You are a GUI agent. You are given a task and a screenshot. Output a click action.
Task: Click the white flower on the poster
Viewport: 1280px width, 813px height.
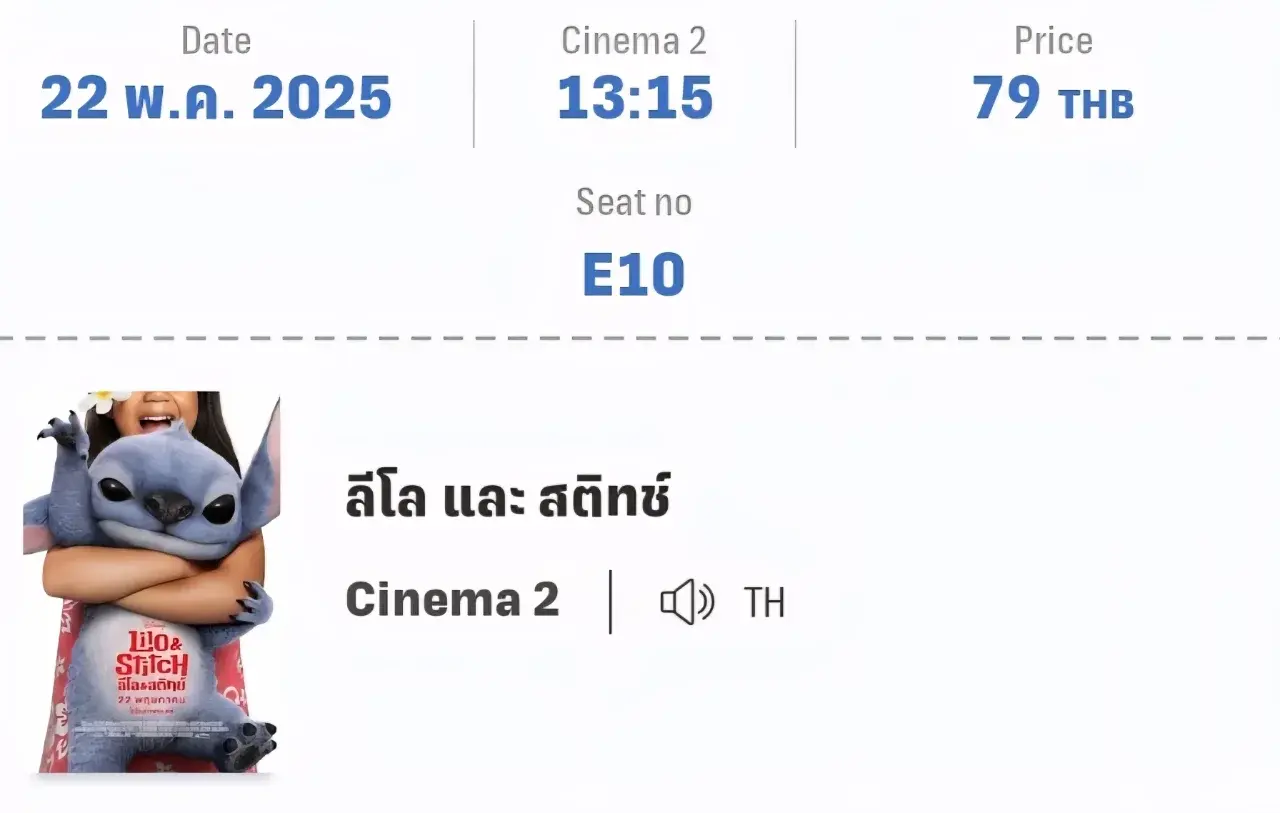click(x=105, y=401)
